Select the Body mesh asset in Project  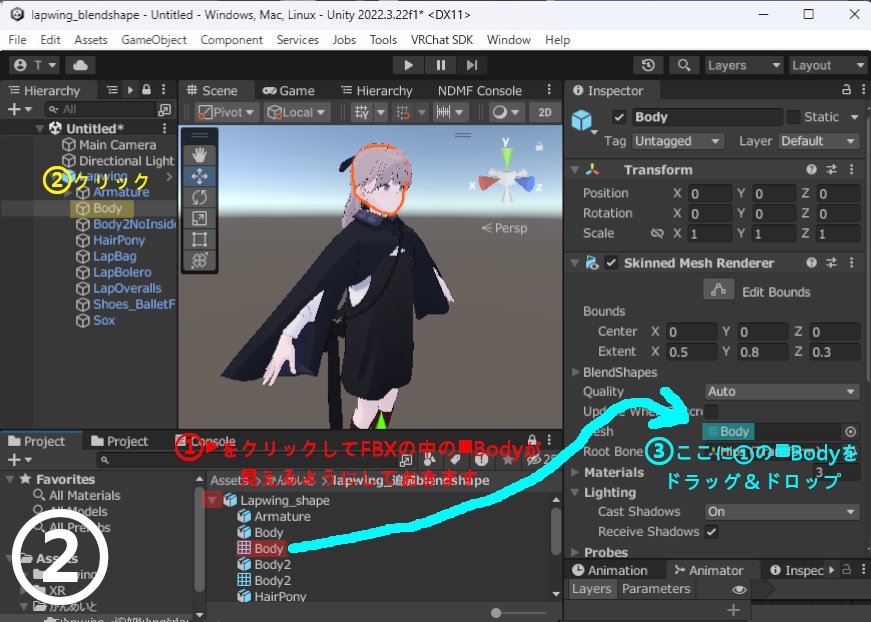tap(261, 549)
